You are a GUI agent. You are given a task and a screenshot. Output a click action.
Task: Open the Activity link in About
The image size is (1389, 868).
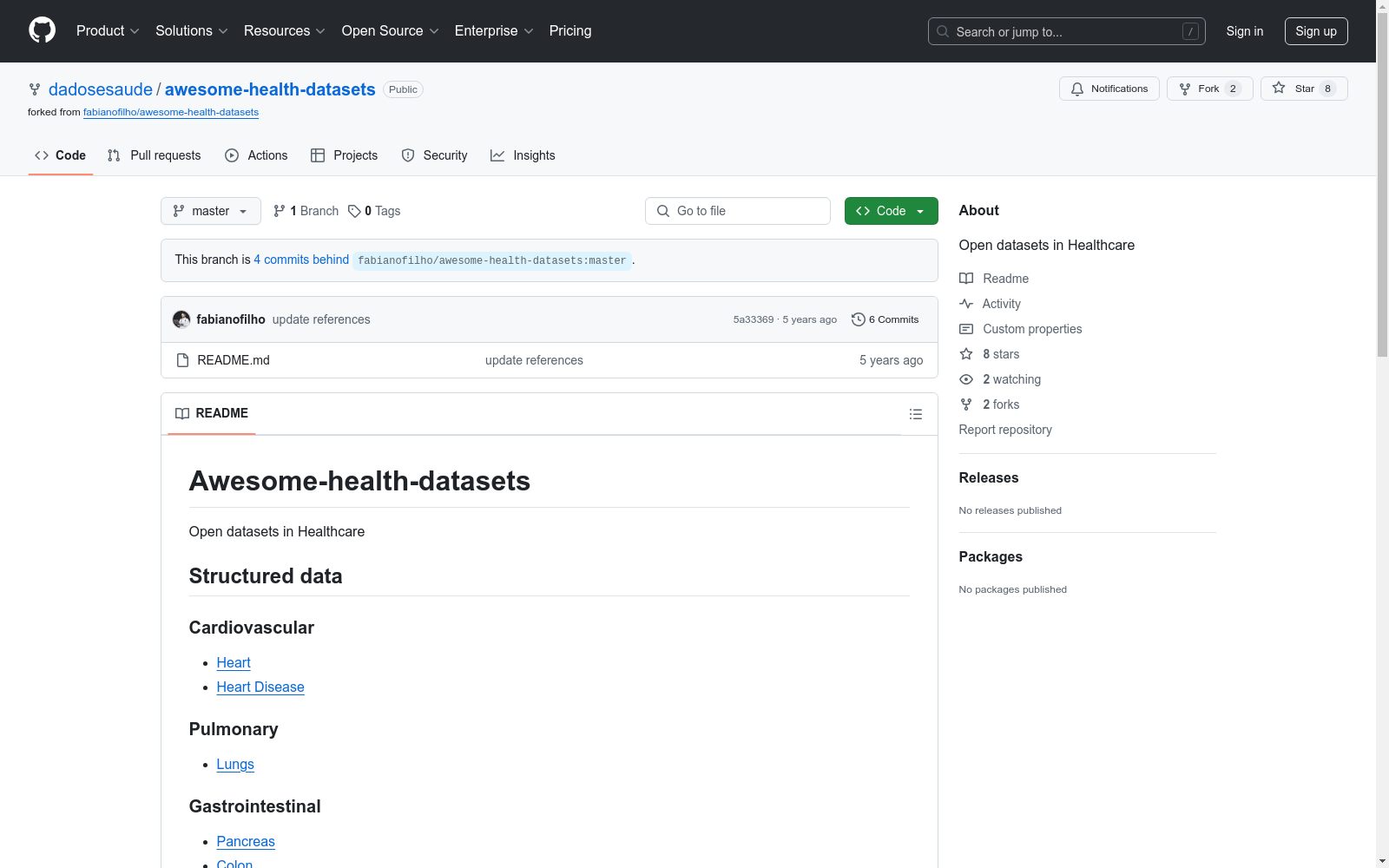click(990, 304)
